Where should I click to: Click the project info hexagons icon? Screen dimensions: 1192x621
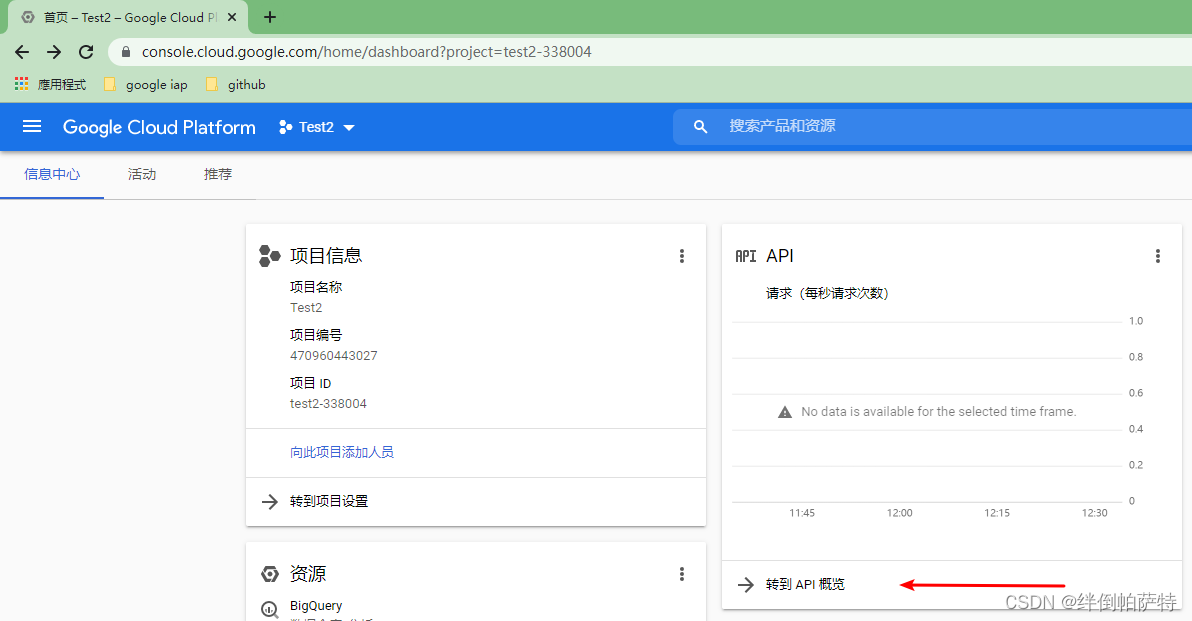click(269, 256)
